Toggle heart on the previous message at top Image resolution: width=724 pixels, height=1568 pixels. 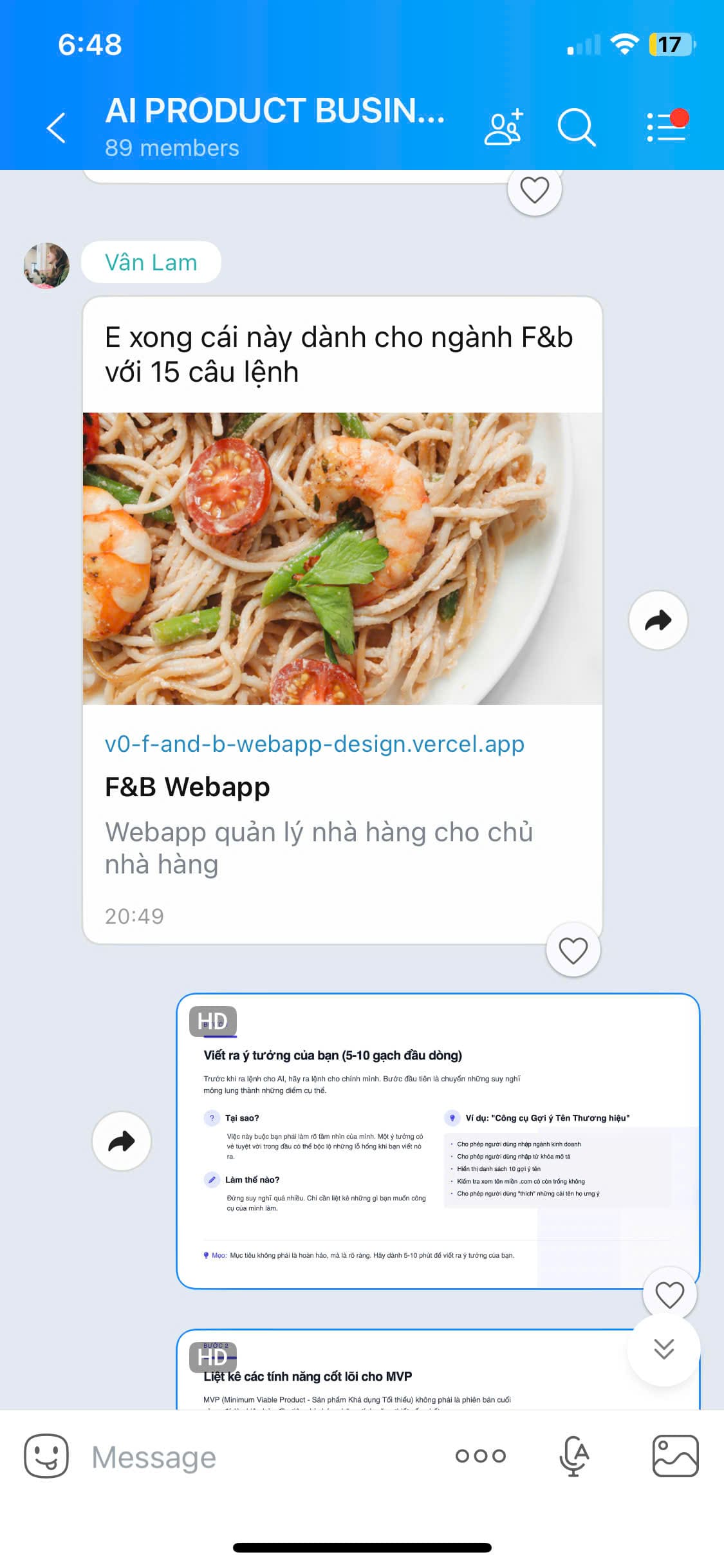534,190
